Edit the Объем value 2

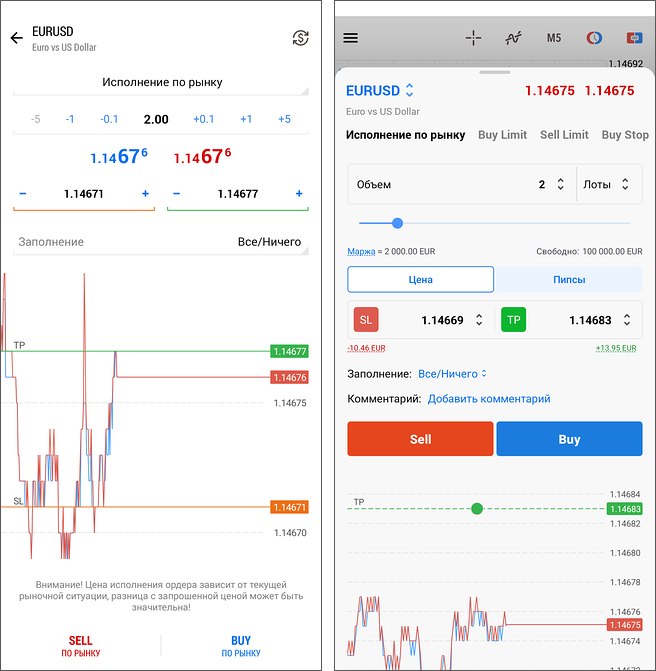click(542, 184)
